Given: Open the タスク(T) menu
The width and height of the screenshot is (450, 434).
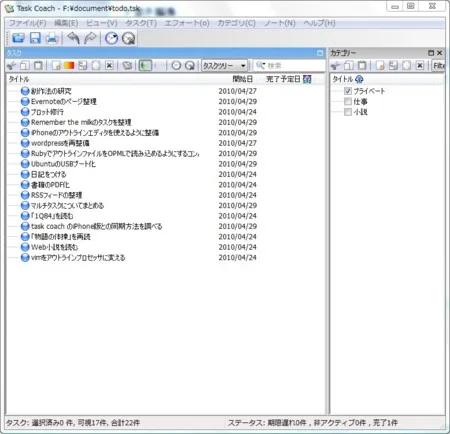Looking at the screenshot, I should (x=141, y=23).
